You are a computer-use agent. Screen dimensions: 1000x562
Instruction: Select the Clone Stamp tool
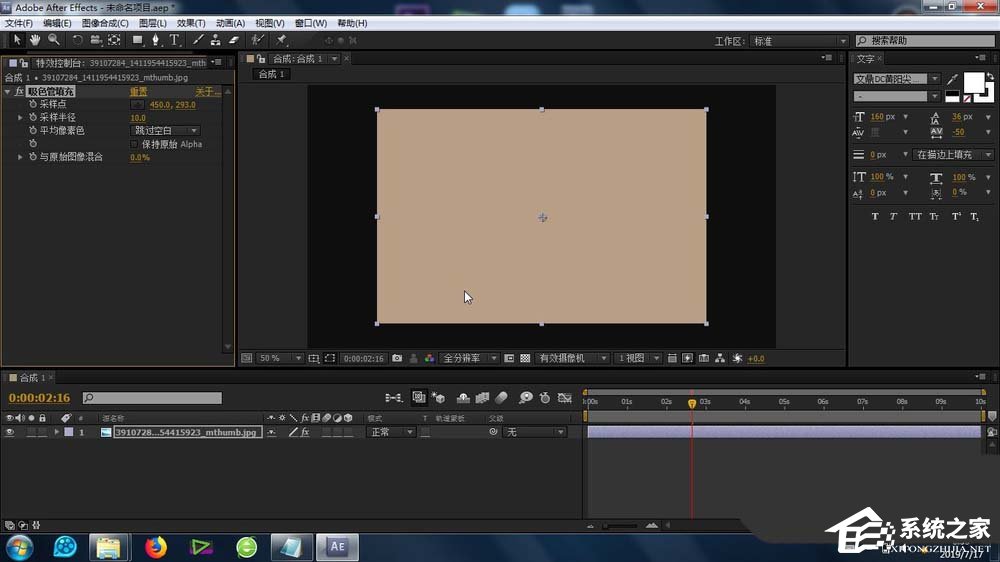tap(216, 40)
